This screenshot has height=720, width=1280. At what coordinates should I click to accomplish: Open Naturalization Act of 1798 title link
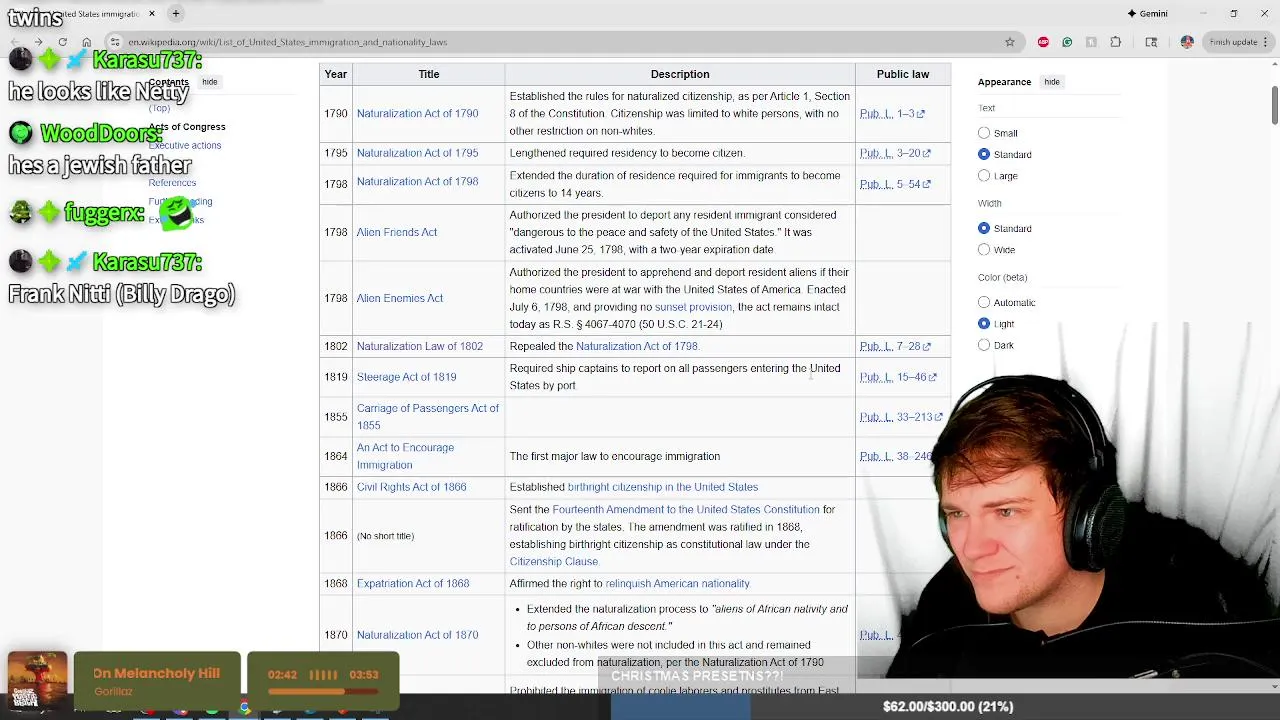point(417,181)
